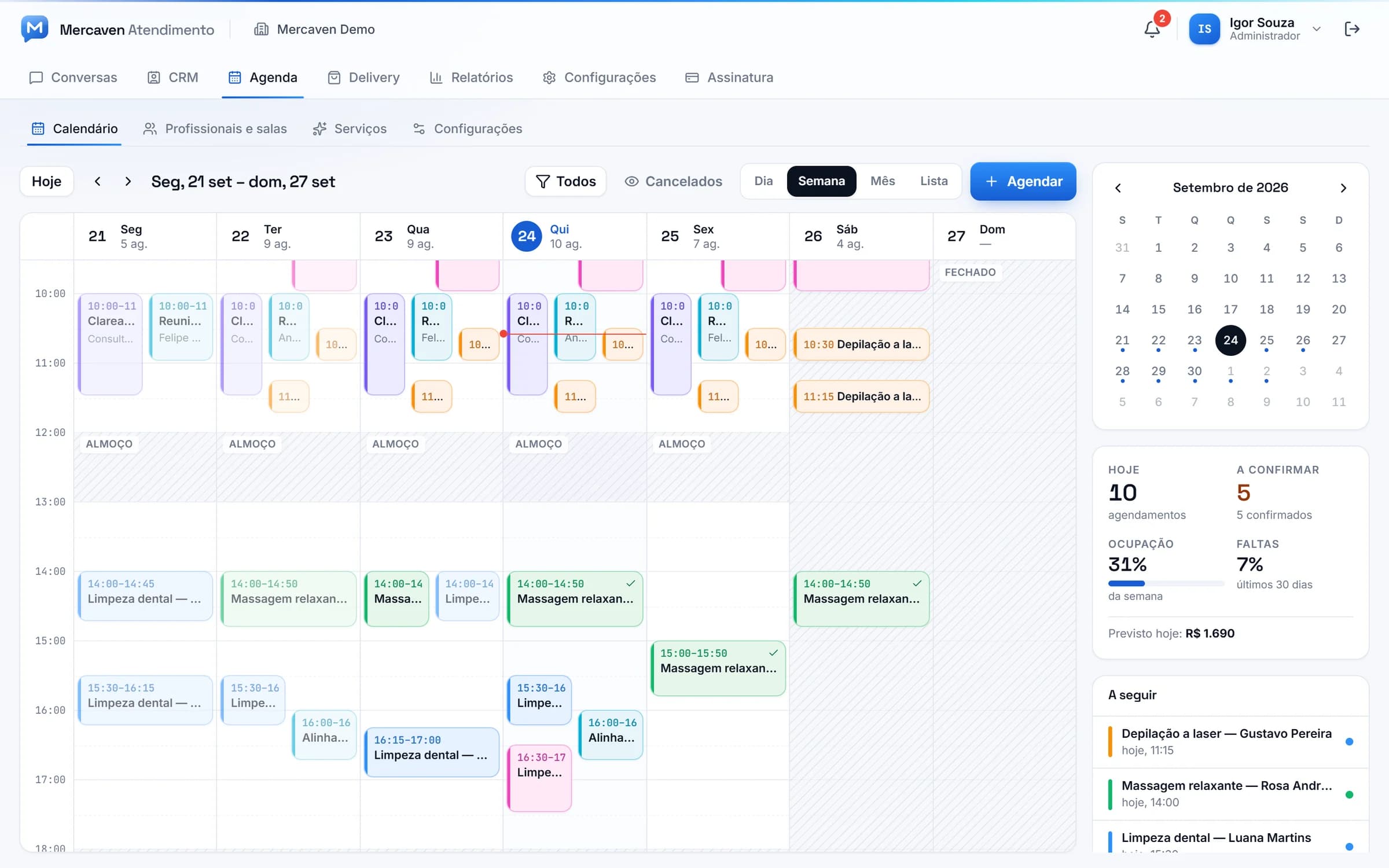Click the Hoje button
This screenshot has width=1389, height=868.
pos(46,181)
